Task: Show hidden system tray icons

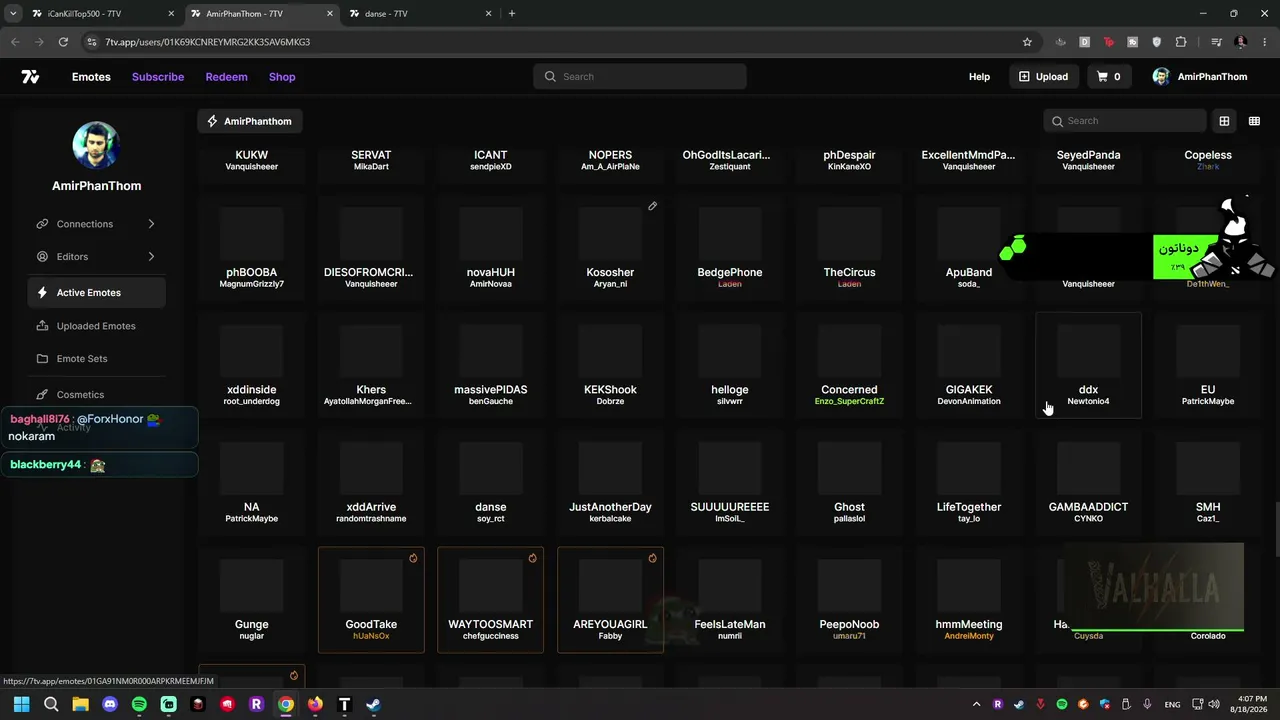Action: click(977, 704)
